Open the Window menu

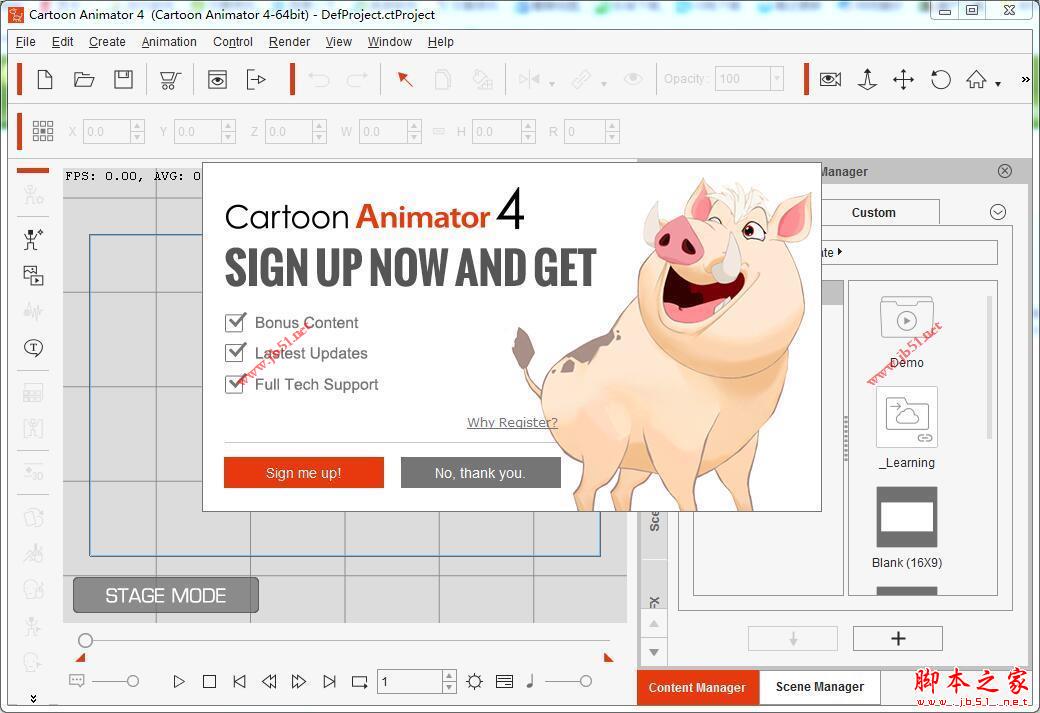point(390,42)
